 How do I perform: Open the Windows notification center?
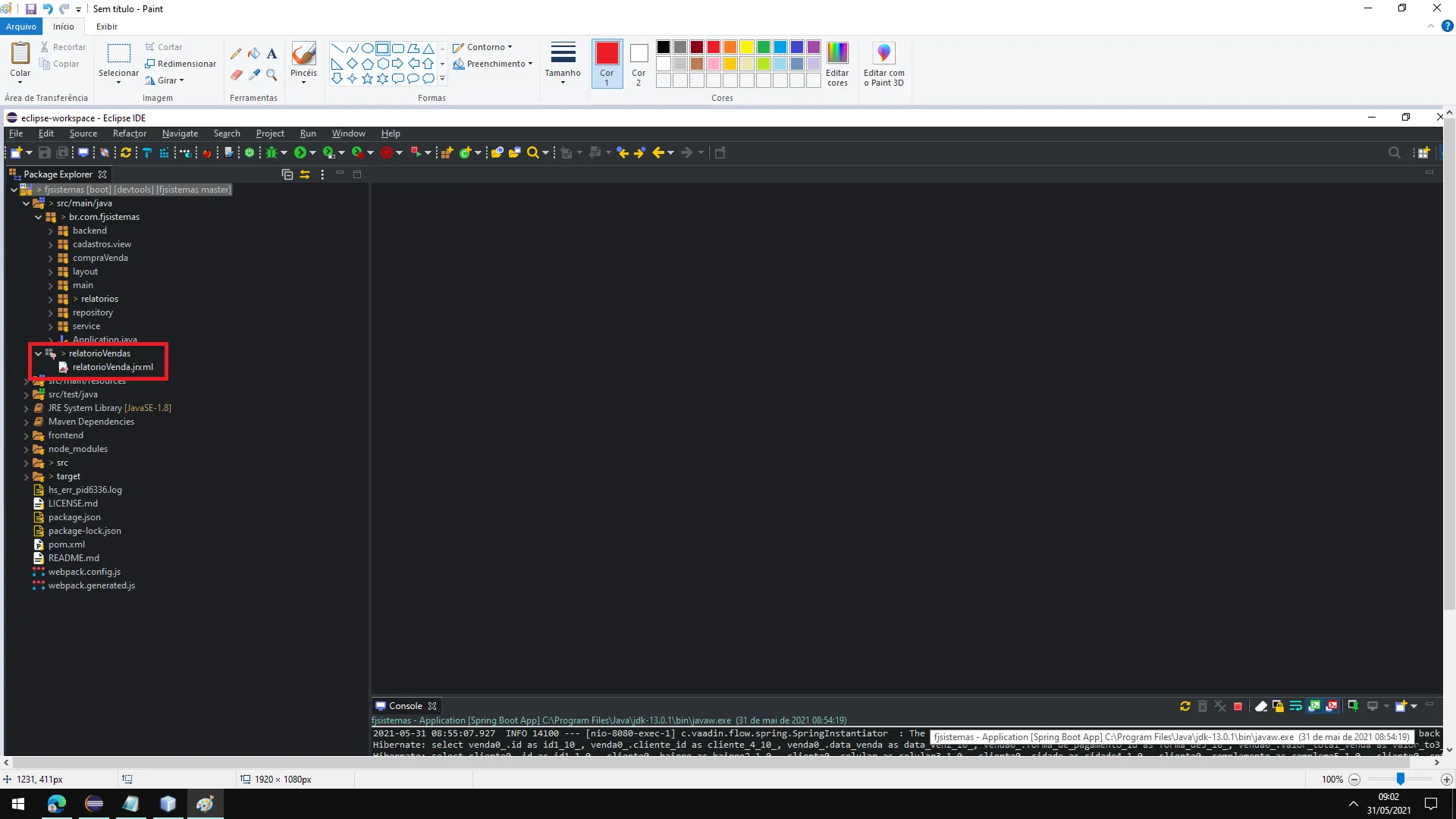coord(1431,804)
